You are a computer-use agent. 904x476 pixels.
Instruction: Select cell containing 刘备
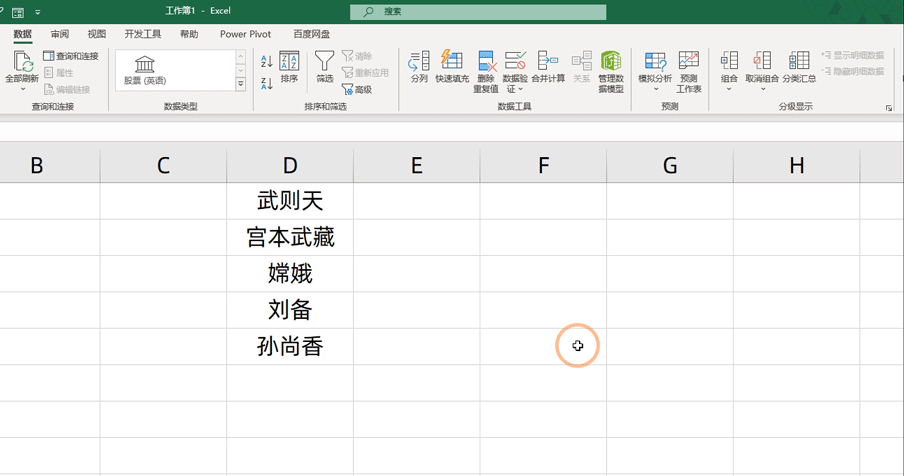pyautogui.click(x=290, y=310)
